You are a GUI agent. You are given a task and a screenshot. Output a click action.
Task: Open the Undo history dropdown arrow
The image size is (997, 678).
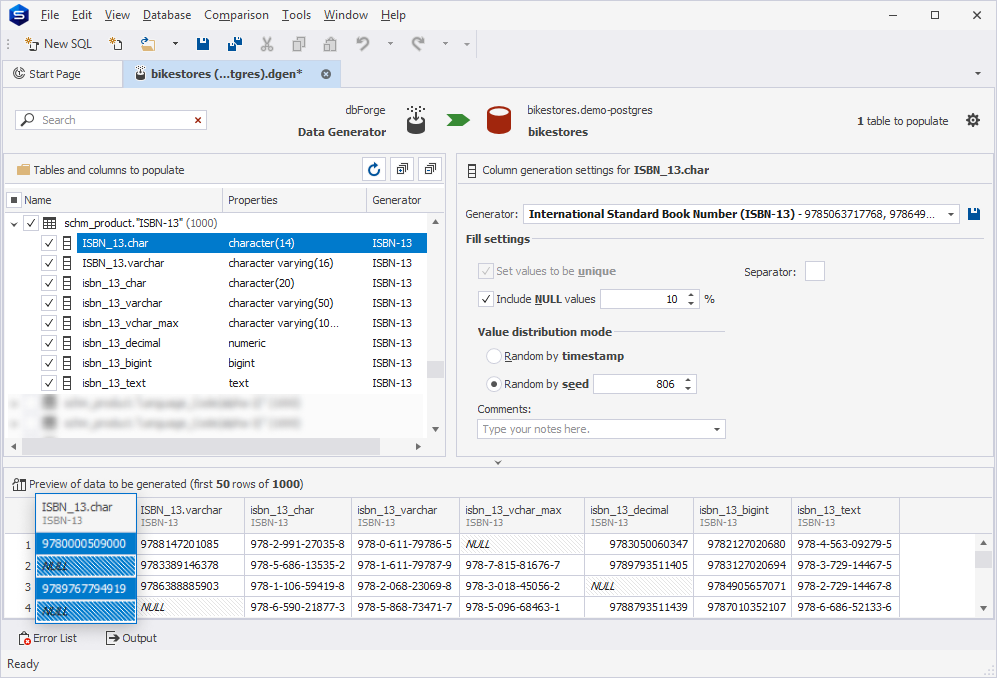tap(390, 44)
